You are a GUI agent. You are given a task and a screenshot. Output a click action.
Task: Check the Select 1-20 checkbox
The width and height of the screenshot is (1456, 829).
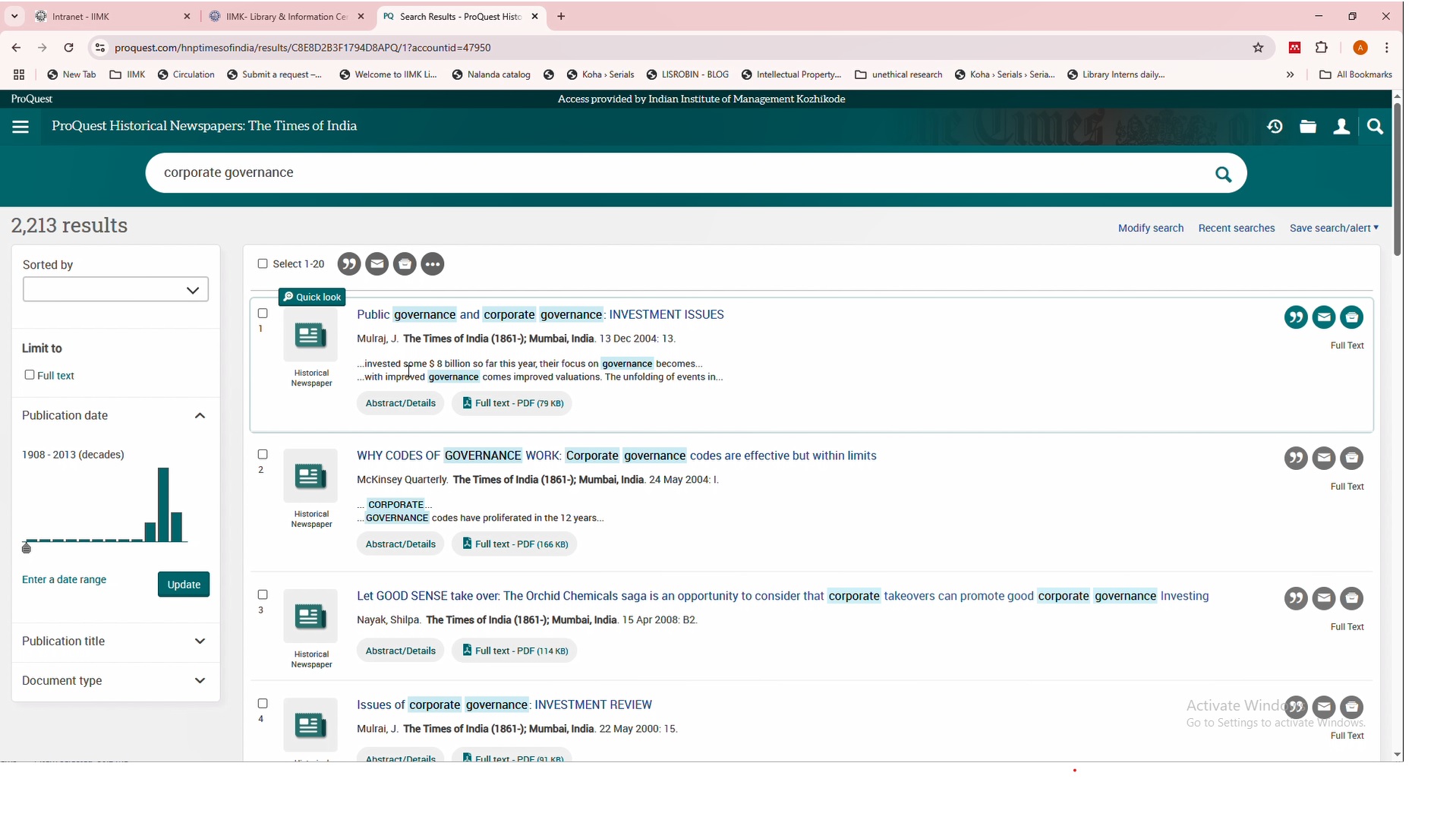click(263, 264)
